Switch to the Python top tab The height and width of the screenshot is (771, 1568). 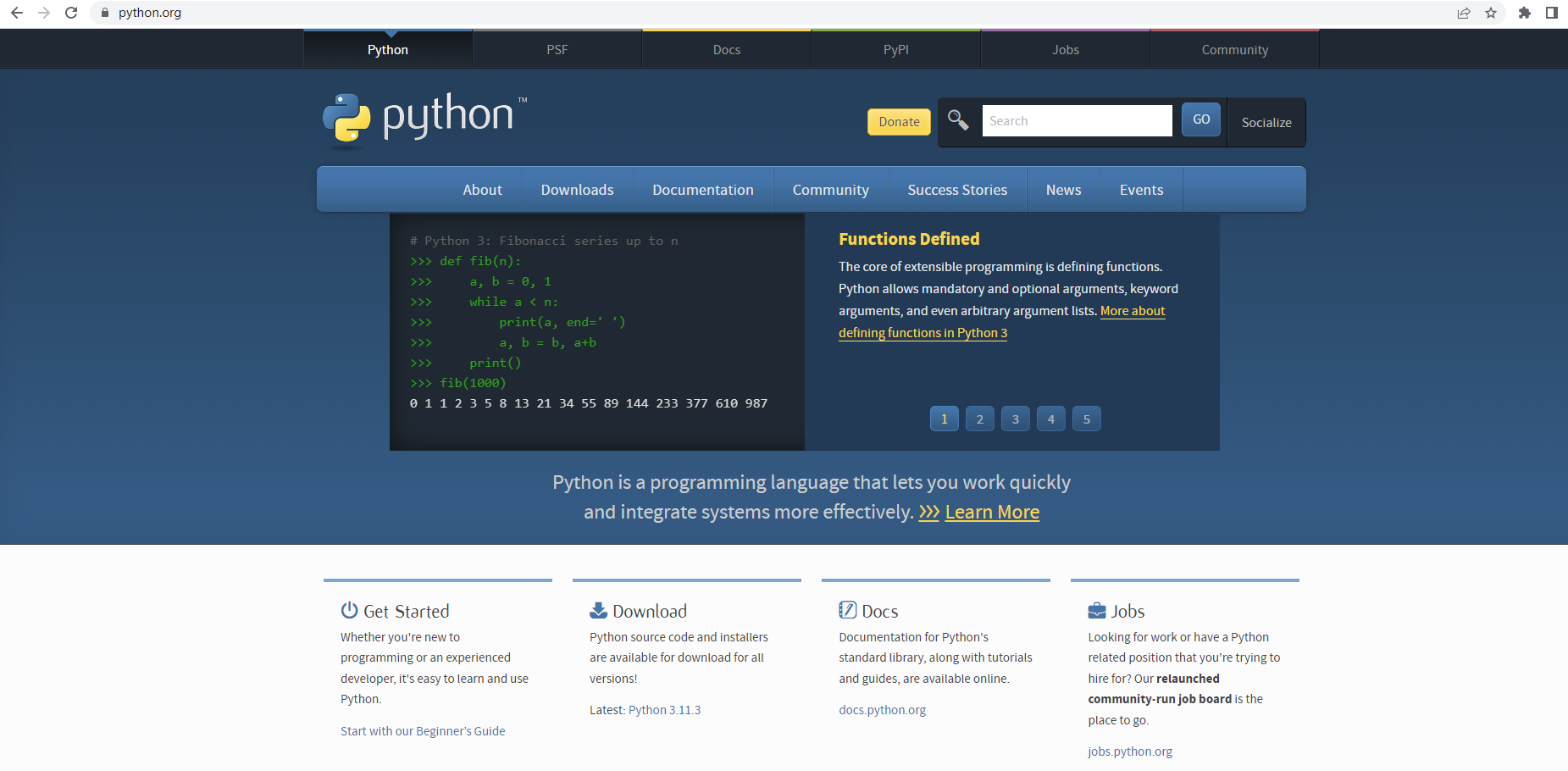point(388,50)
